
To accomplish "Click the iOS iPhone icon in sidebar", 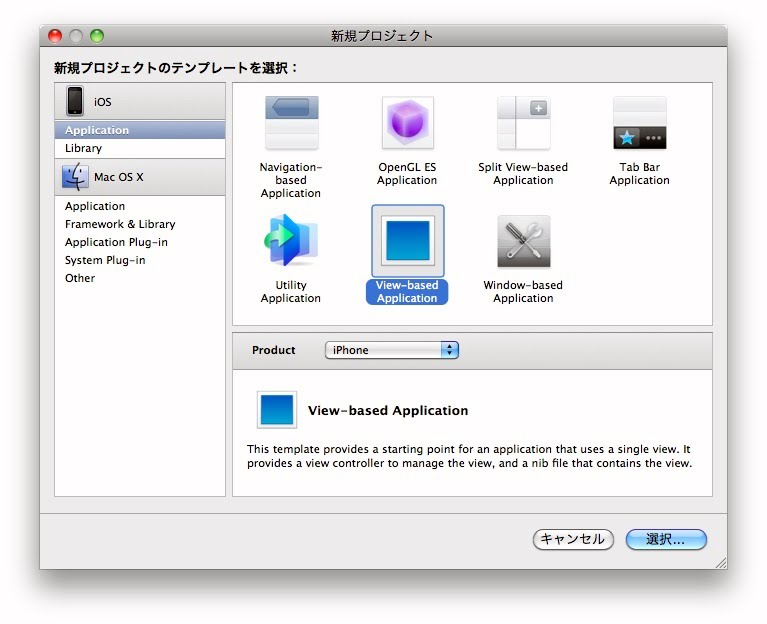I will pos(75,101).
